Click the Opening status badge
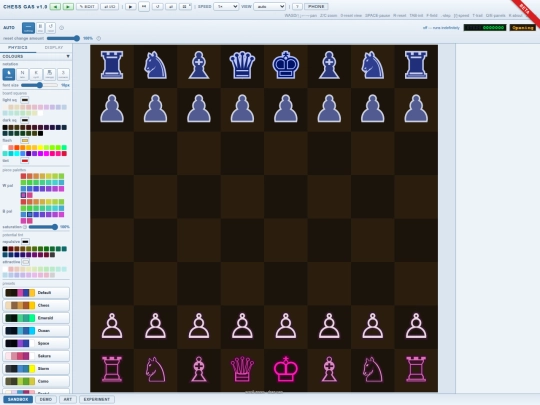The width and height of the screenshot is (540, 405). 523,28
